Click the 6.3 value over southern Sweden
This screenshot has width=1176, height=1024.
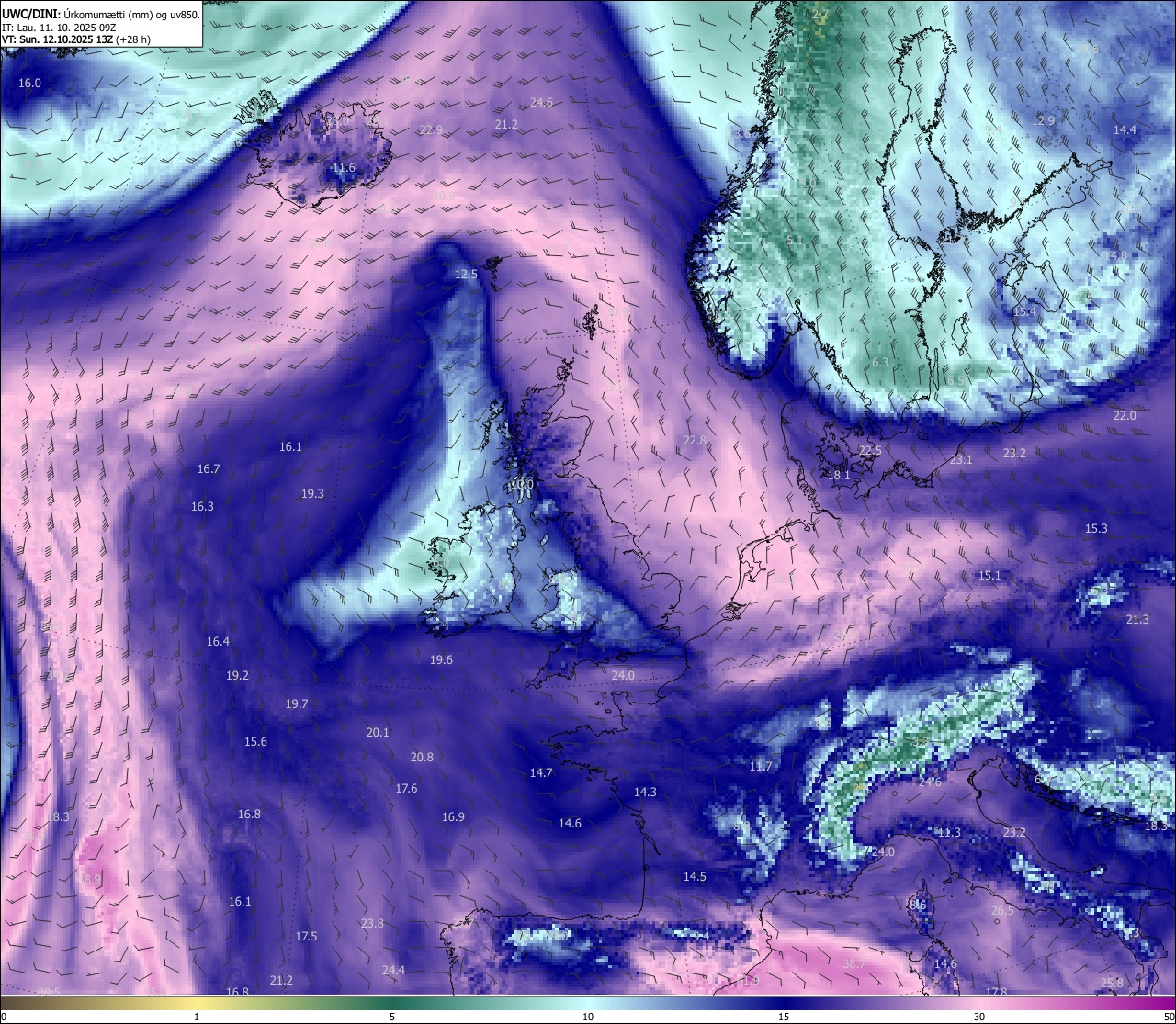[880, 363]
